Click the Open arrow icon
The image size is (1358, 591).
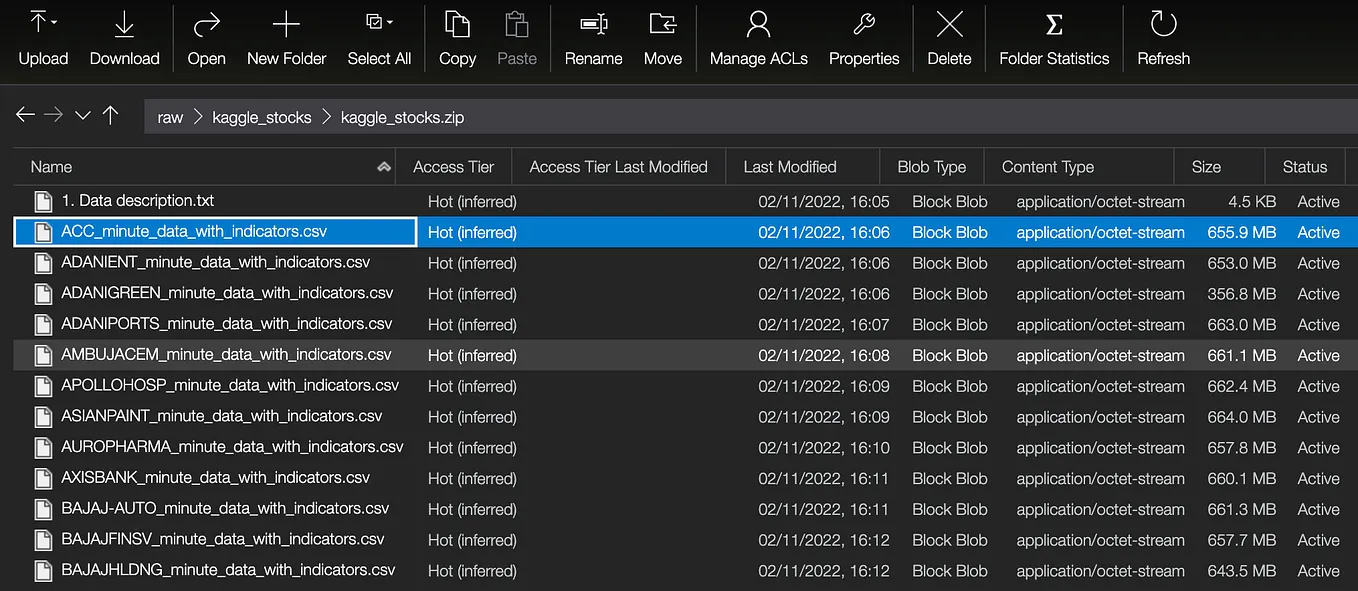click(x=206, y=24)
